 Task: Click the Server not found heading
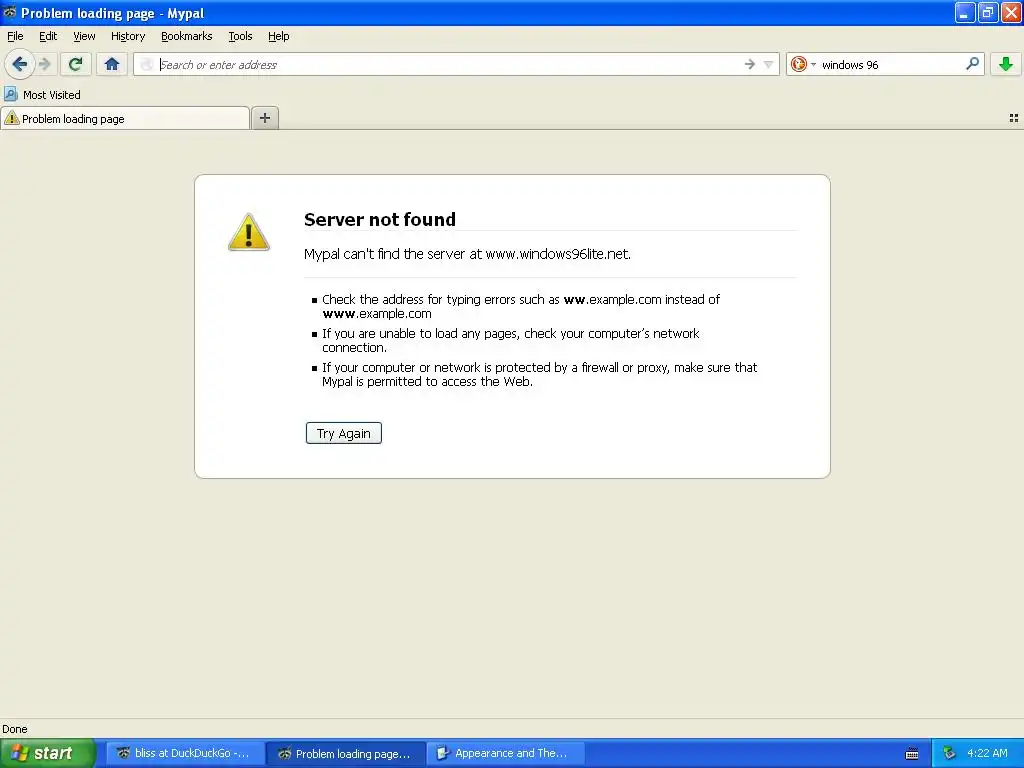tap(379, 219)
